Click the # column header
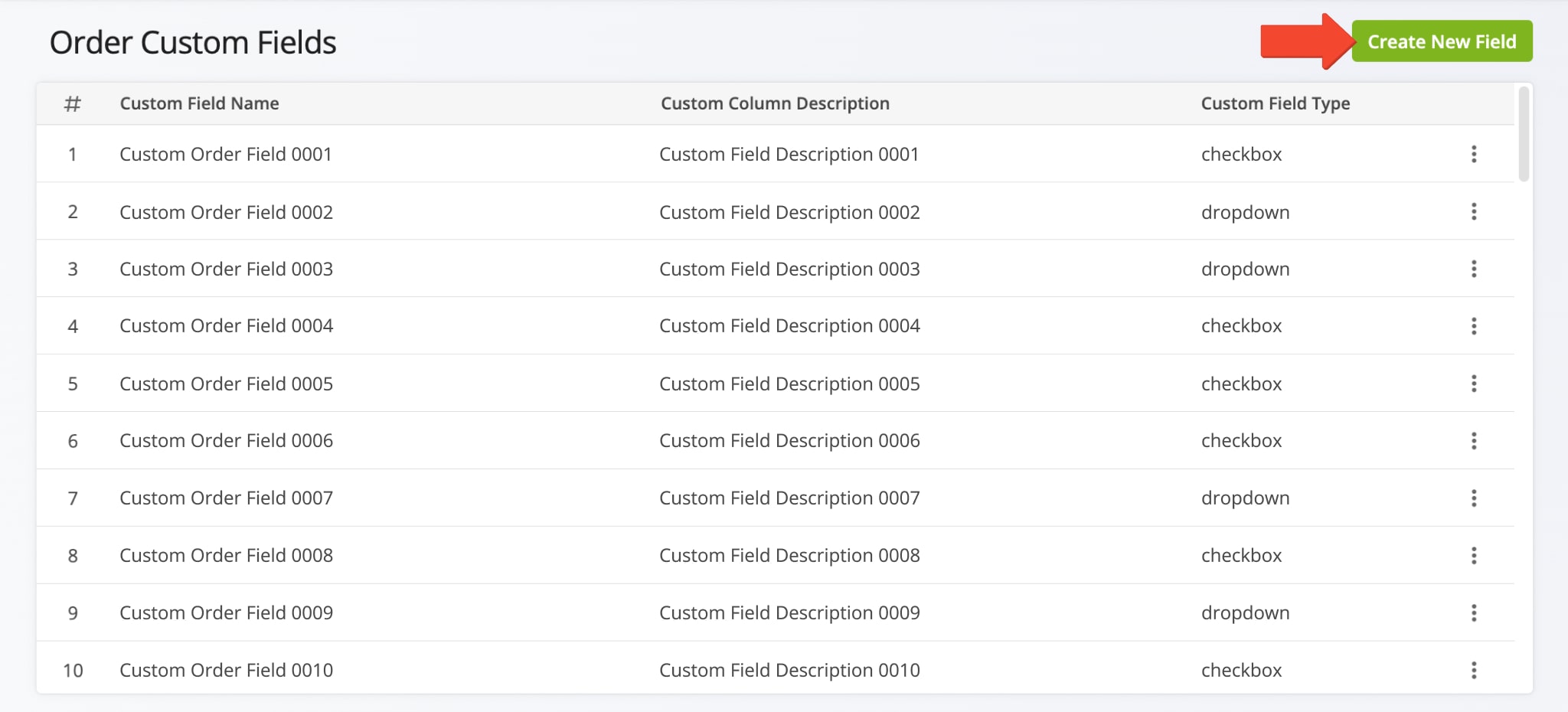1568x712 pixels. (73, 103)
